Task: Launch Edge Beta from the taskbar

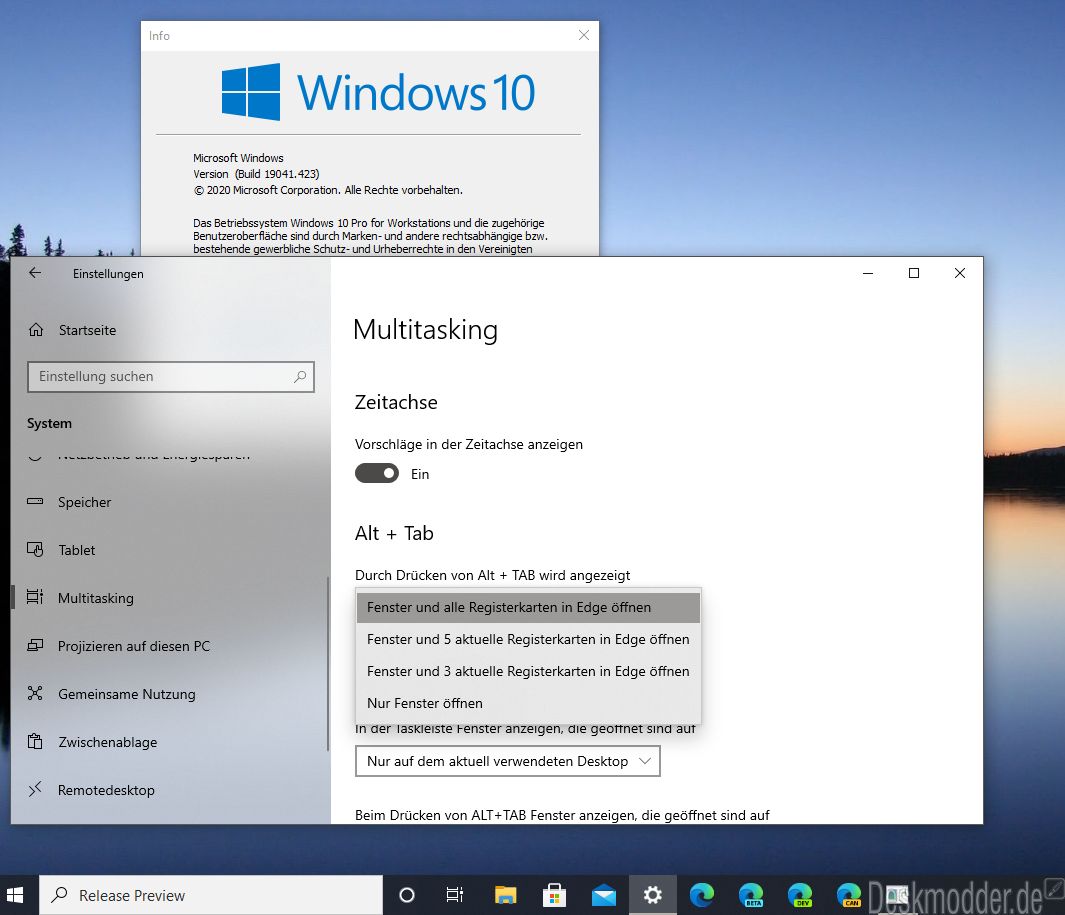Action: click(751, 895)
